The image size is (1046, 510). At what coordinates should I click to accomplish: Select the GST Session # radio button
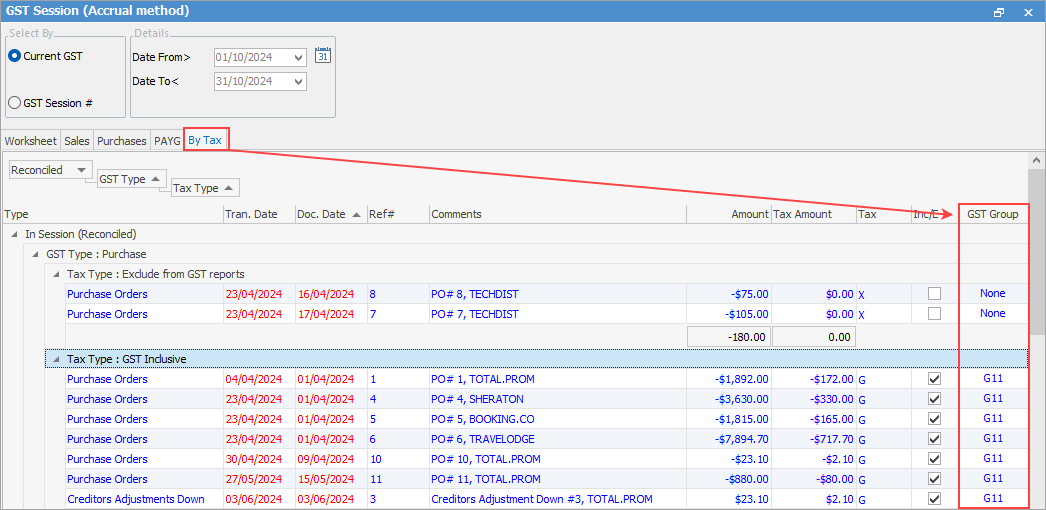[x=14, y=102]
